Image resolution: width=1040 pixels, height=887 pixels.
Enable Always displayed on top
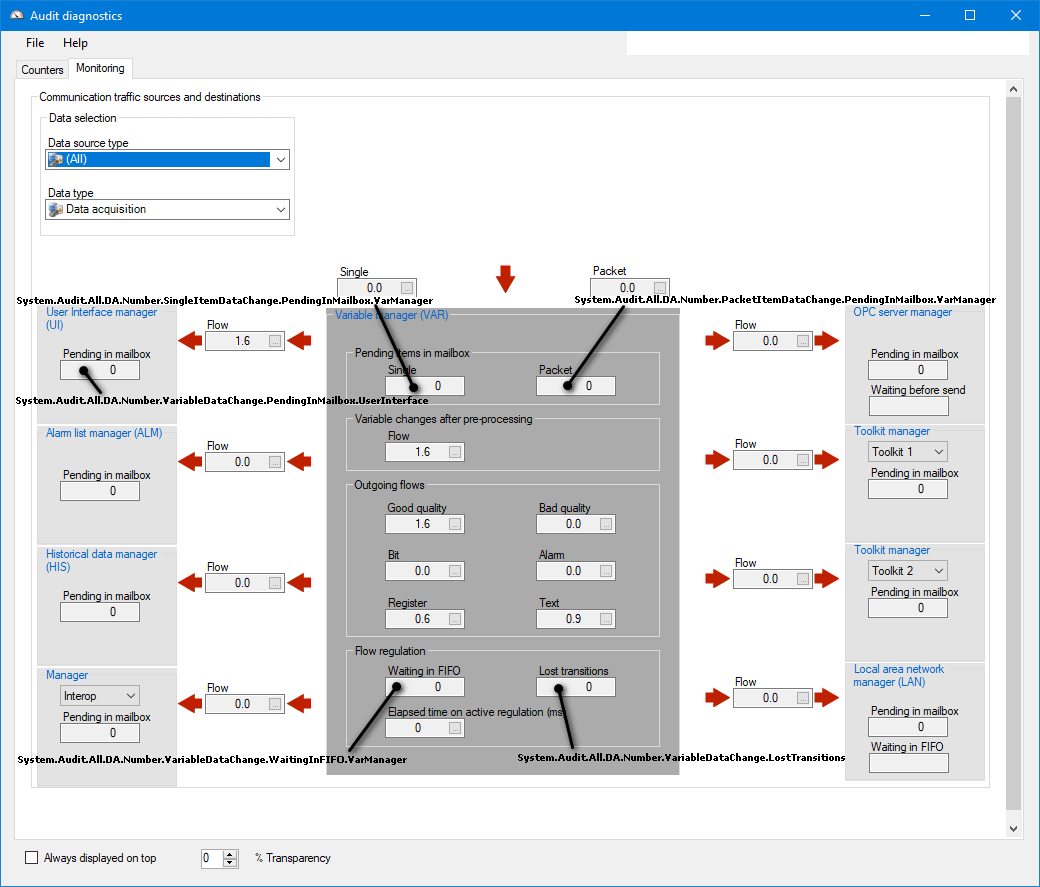click(x=31, y=858)
